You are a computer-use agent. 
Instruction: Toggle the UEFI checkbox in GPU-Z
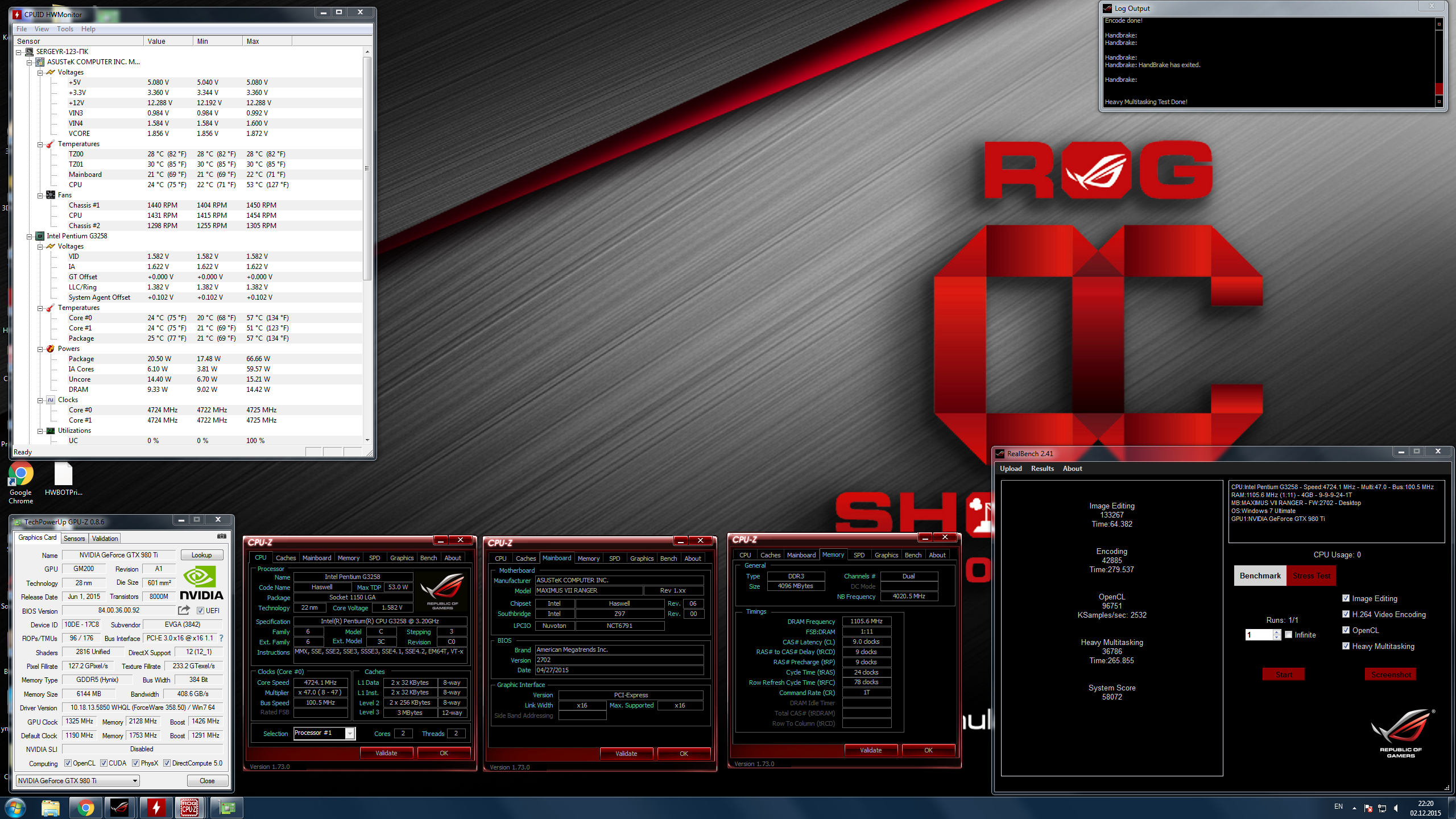pyautogui.click(x=200, y=611)
